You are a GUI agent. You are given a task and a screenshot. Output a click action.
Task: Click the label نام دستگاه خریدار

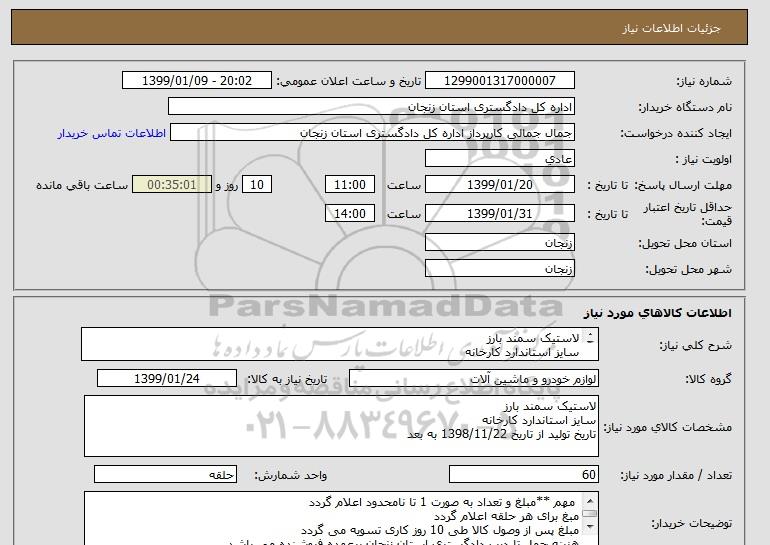tap(685, 108)
